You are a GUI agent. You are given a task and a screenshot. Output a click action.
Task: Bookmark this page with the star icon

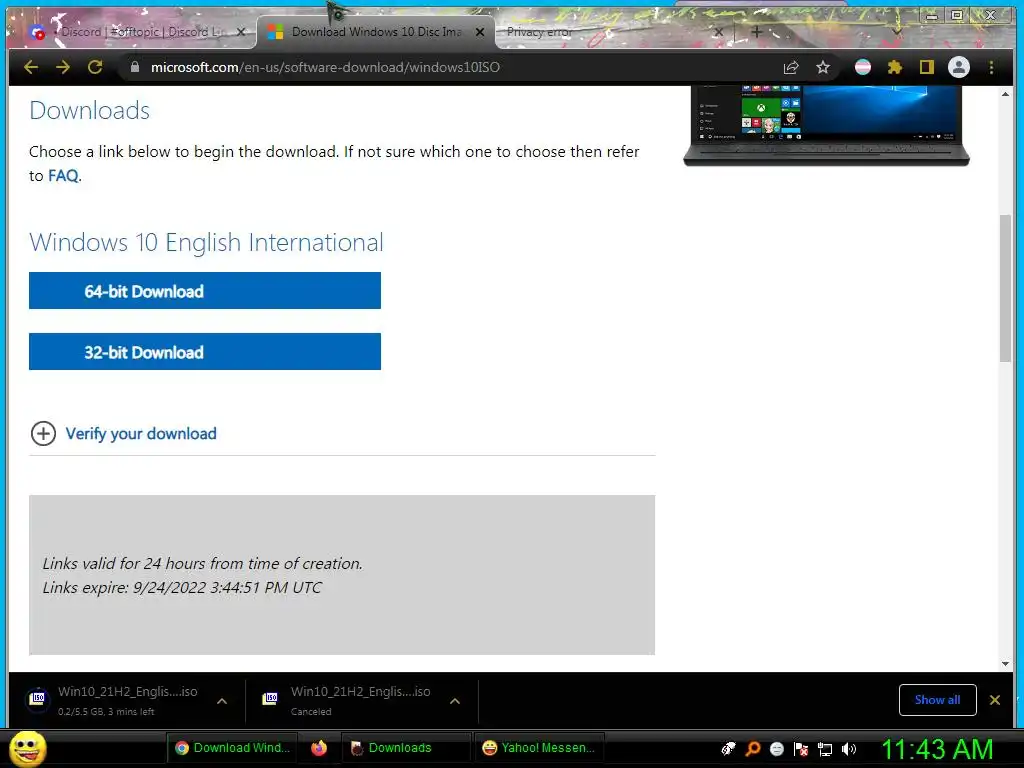[823, 67]
